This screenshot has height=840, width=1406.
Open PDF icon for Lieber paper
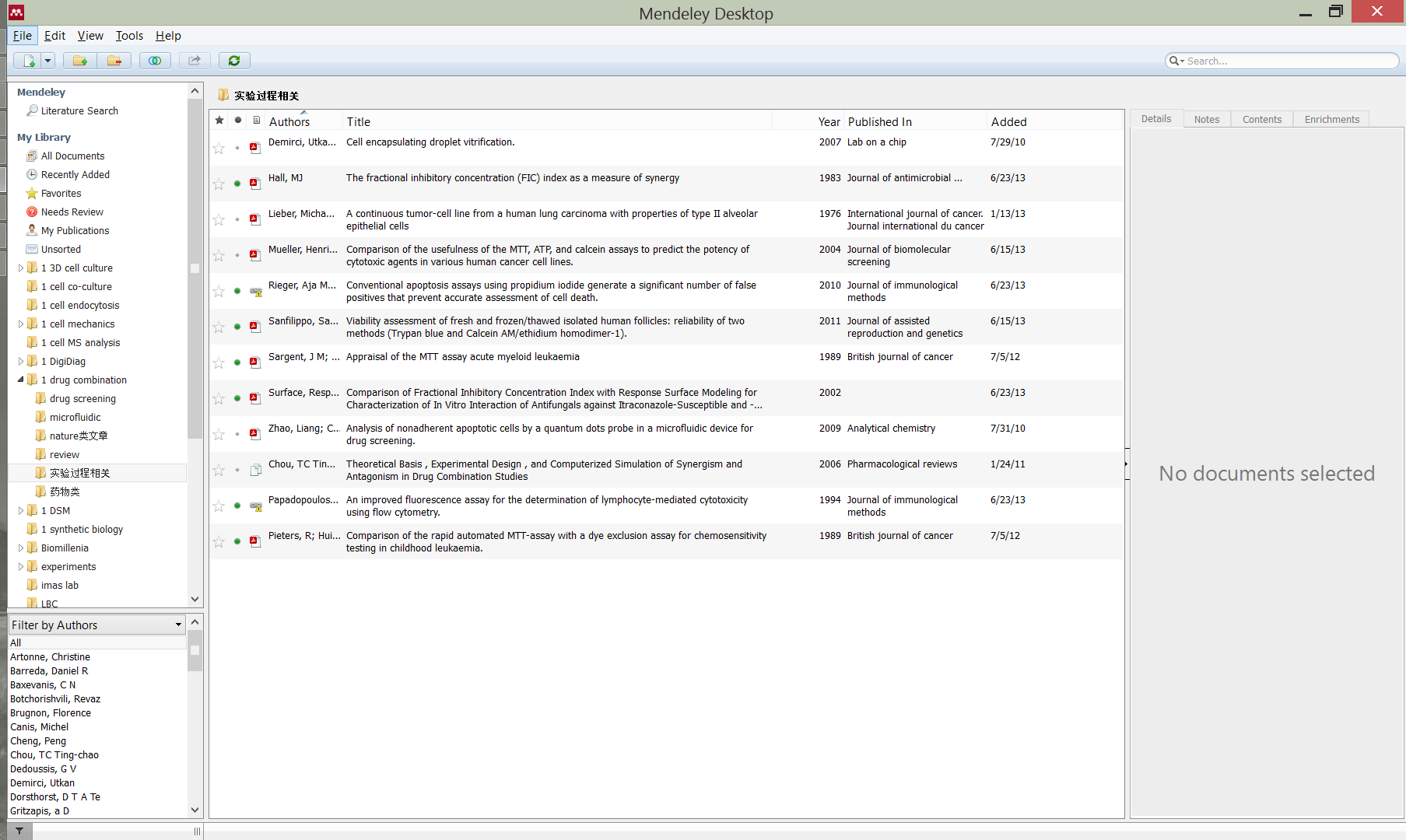tap(255, 219)
